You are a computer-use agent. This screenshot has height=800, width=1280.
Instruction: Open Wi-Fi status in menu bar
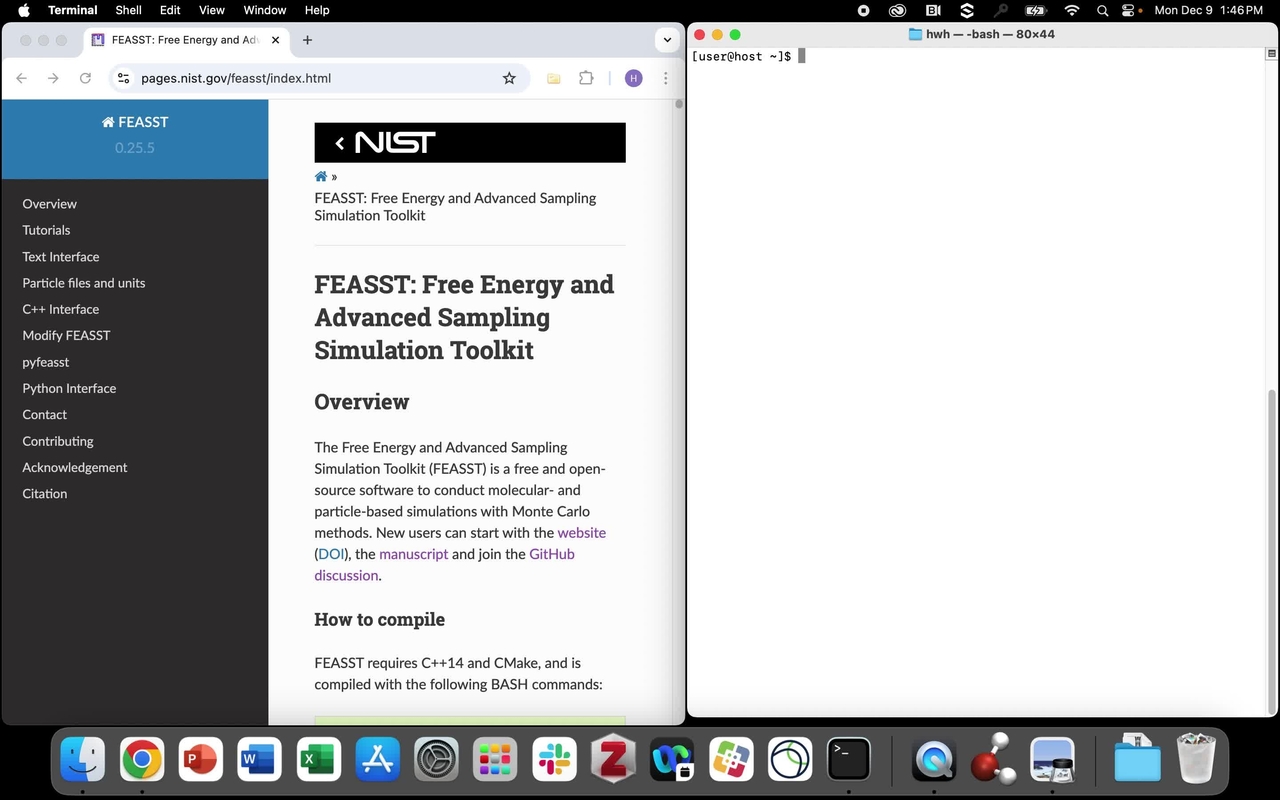coord(1072,10)
